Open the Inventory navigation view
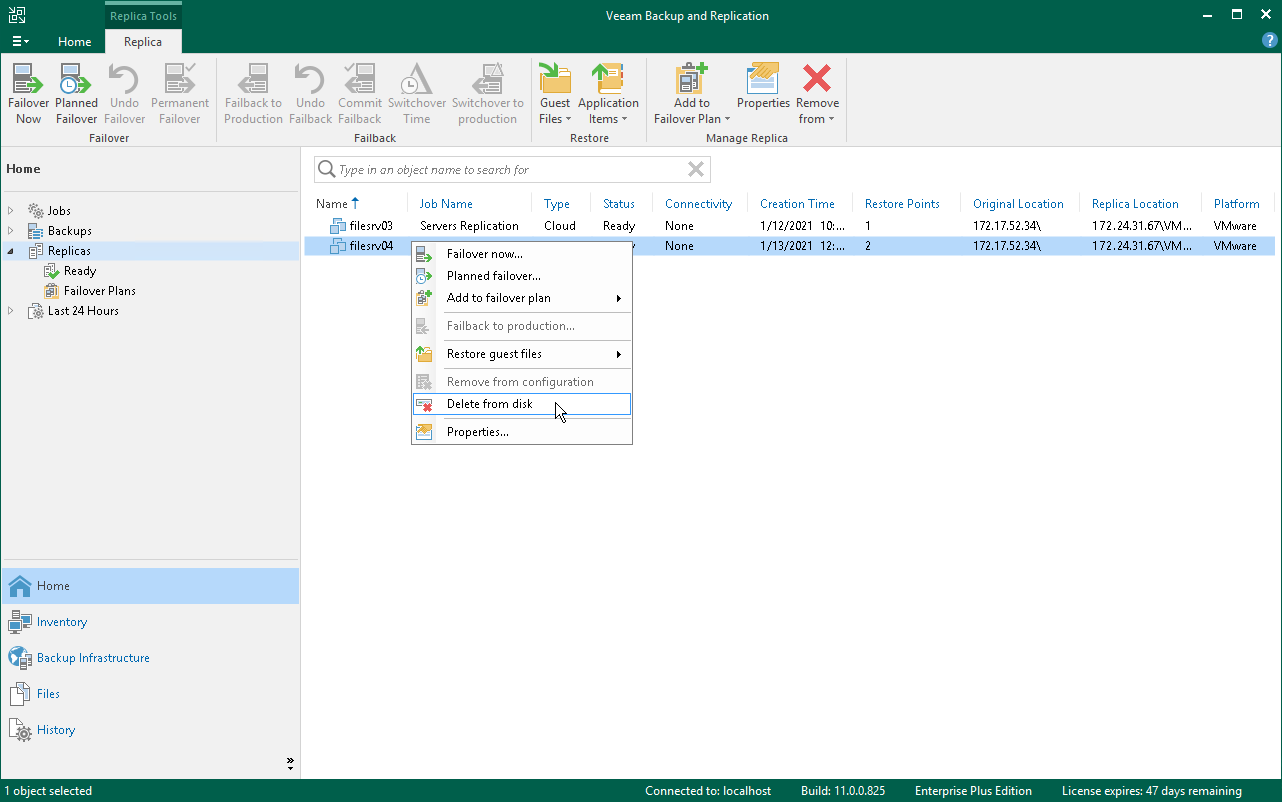Image resolution: width=1282 pixels, height=802 pixels. click(150, 622)
